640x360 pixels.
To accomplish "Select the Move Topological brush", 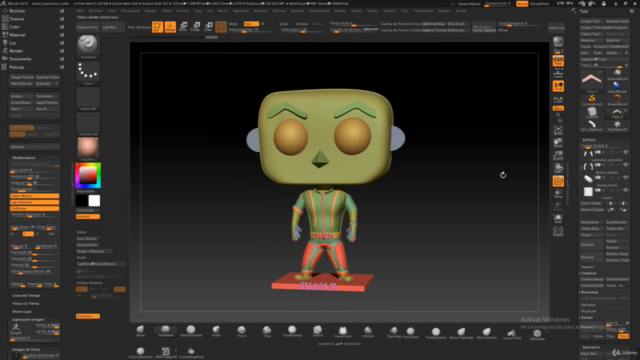I will point(461,333).
